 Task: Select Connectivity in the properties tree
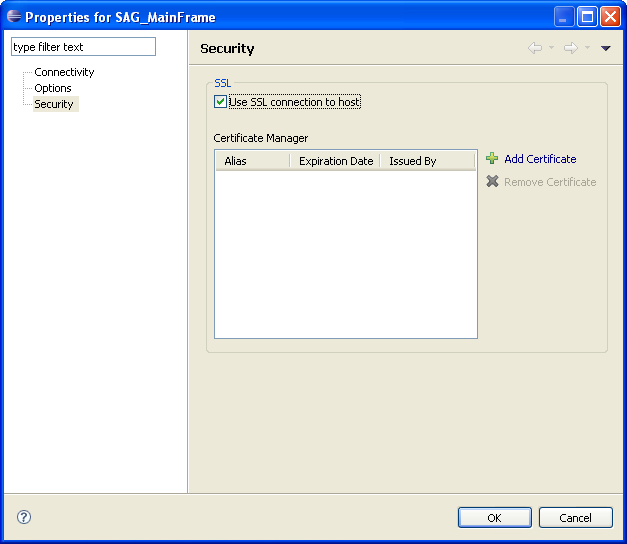coord(64,72)
